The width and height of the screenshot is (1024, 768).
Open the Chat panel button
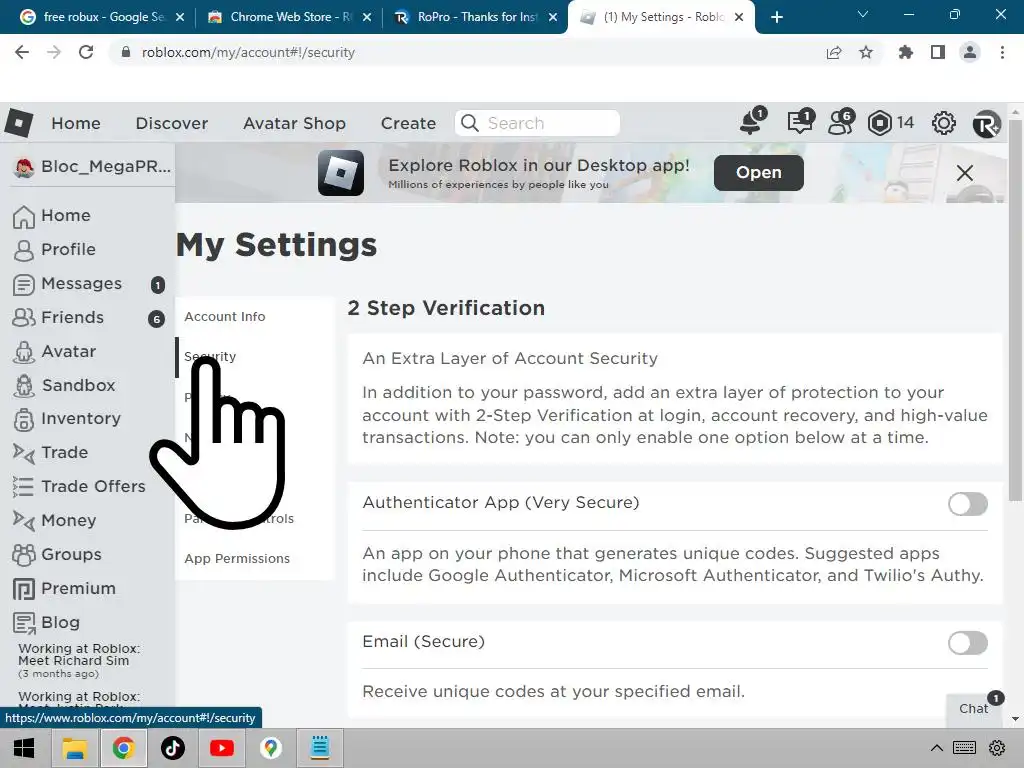tap(973, 709)
